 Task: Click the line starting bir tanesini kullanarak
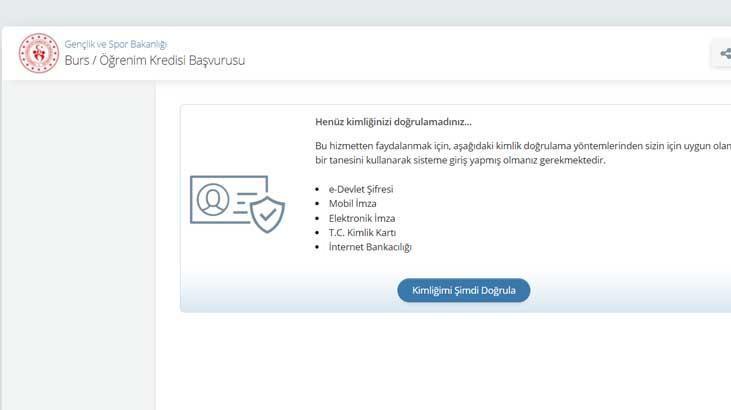click(460, 160)
